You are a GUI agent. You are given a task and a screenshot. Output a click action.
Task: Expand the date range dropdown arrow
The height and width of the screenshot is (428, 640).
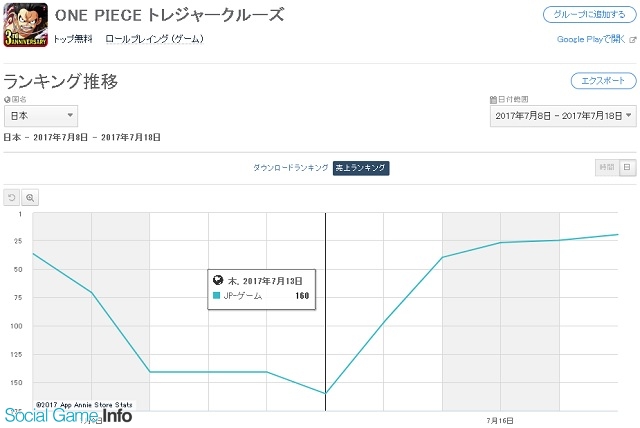point(629,115)
